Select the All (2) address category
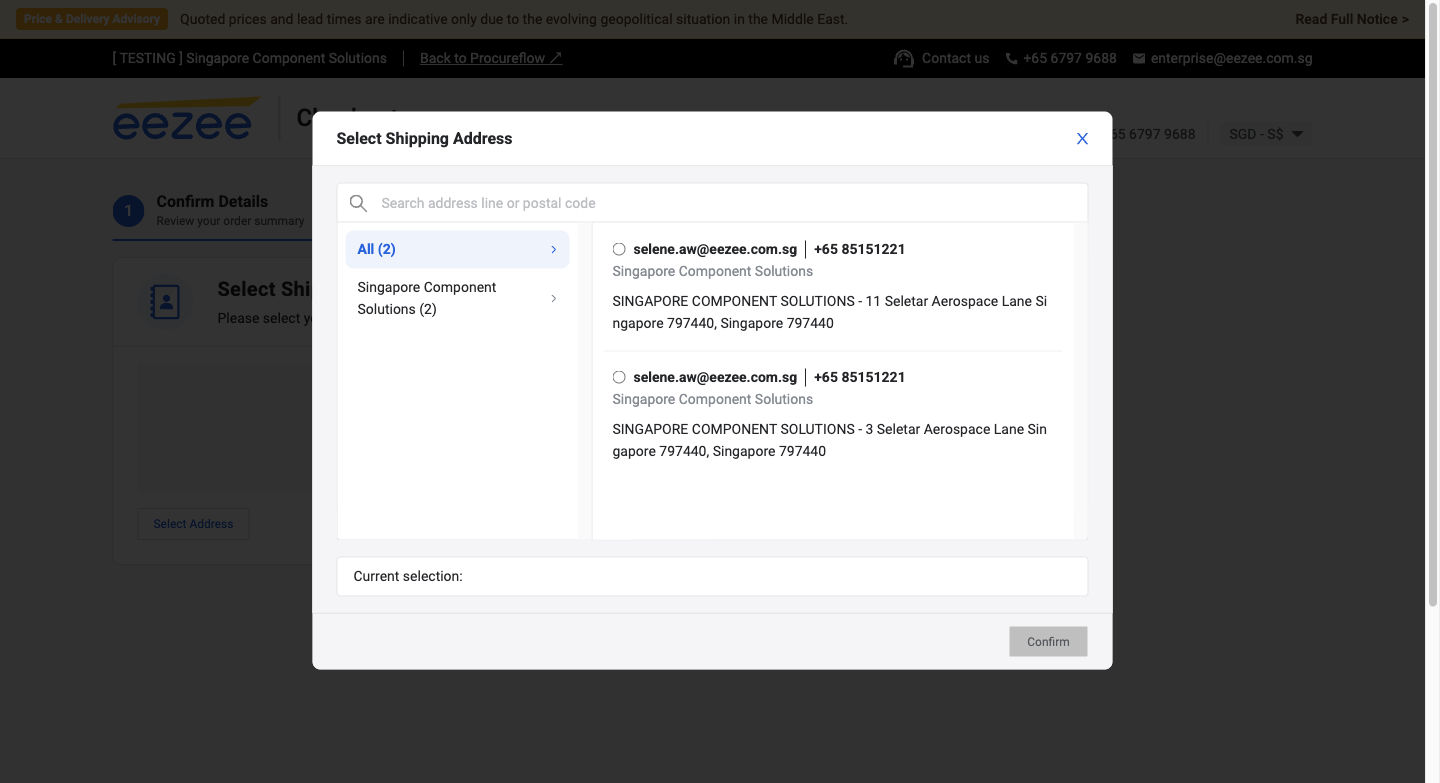Viewport: 1440px width, 783px height. pos(457,249)
